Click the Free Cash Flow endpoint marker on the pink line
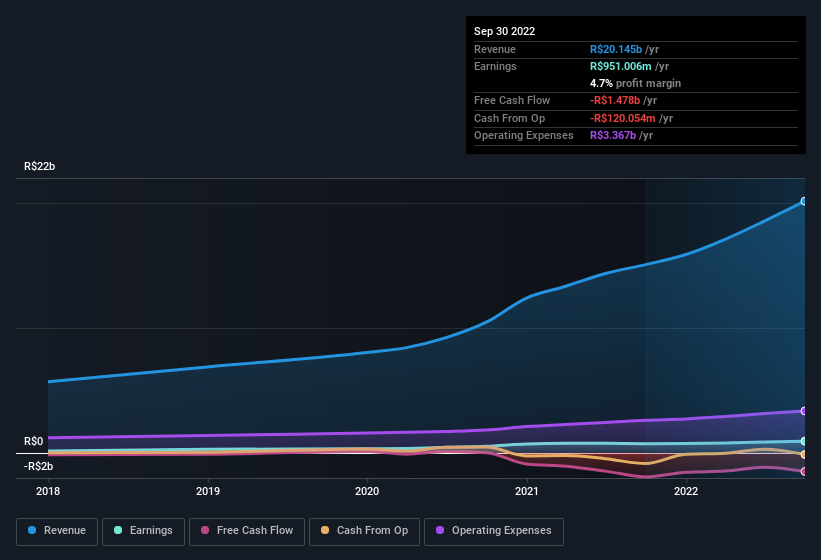 click(804, 472)
